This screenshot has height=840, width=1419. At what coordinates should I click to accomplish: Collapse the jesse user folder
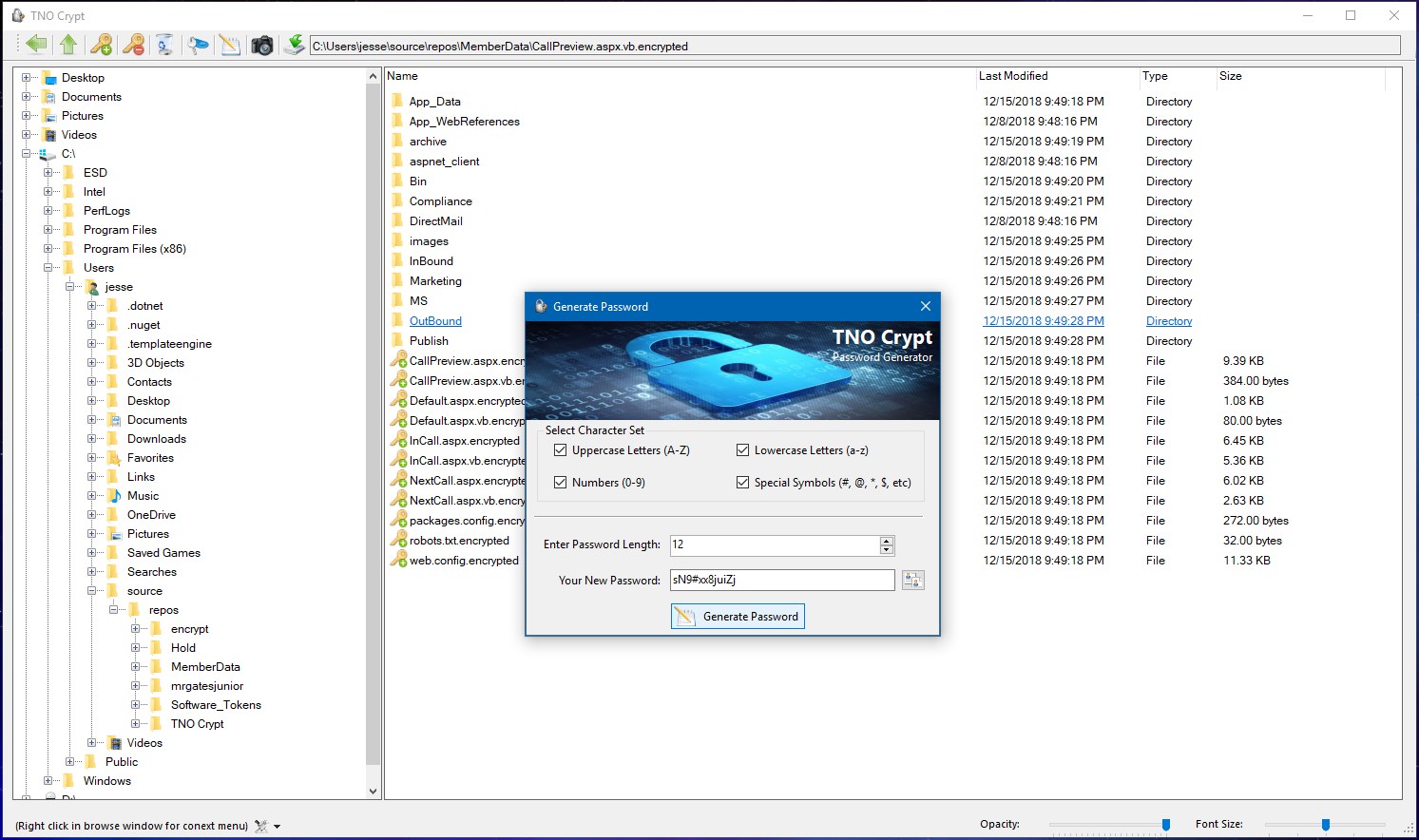coord(71,287)
